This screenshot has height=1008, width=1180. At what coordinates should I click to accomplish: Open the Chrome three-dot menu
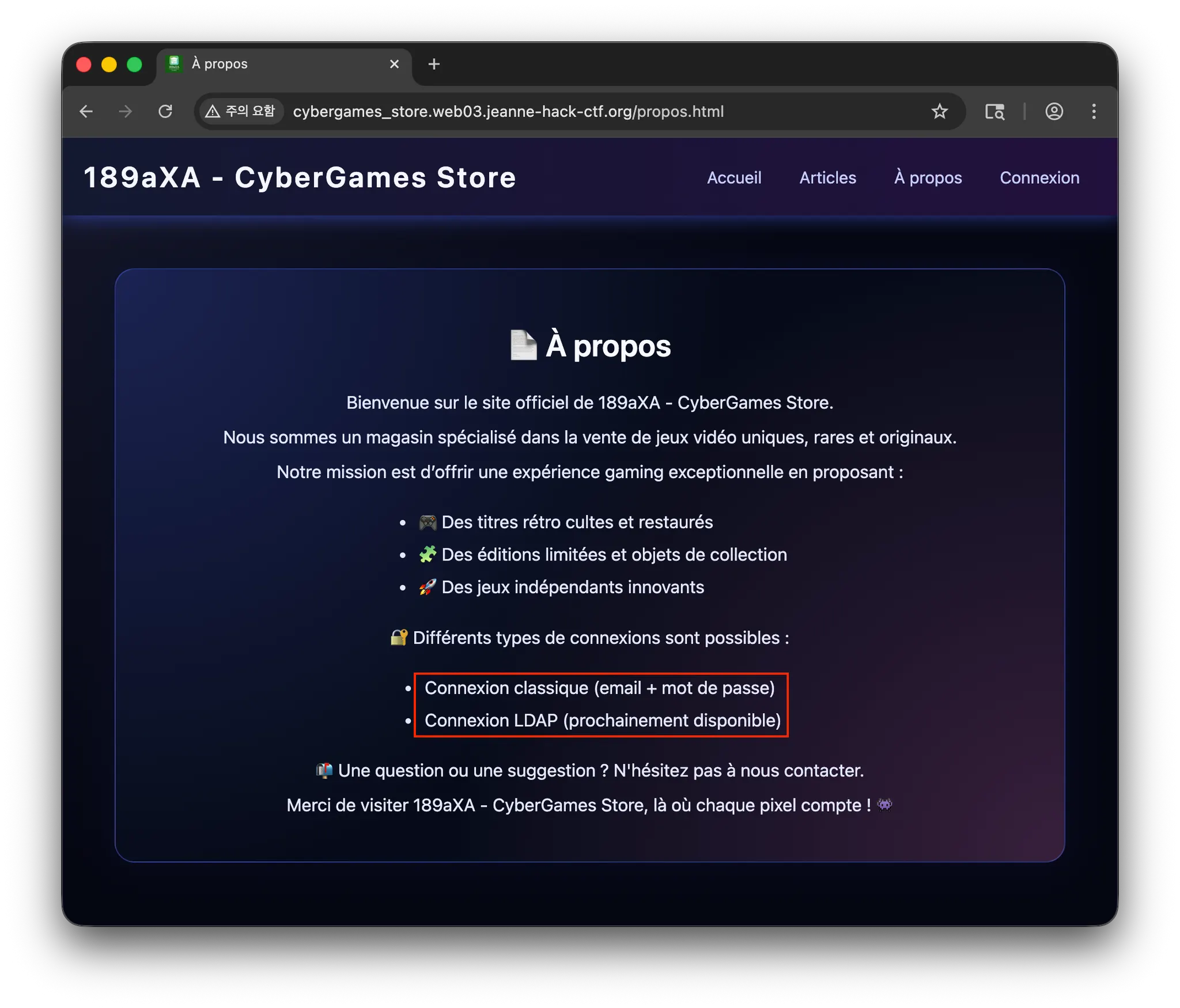click(x=1094, y=111)
